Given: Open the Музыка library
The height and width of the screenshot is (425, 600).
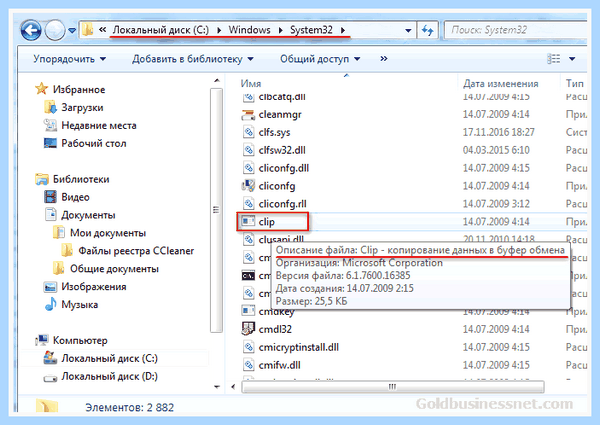Looking at the screenshot, I should [x=80, y=305].
